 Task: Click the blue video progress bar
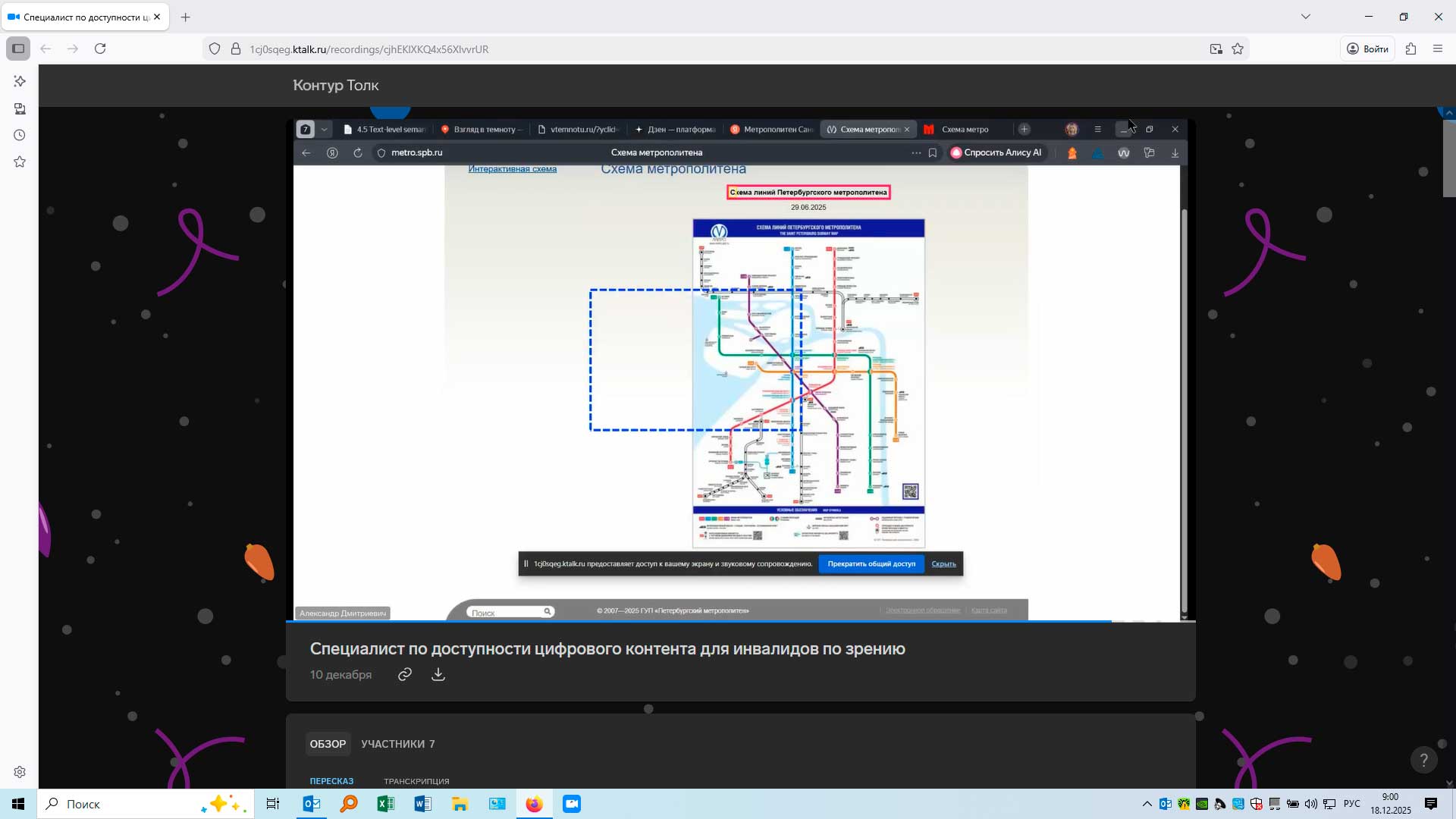pos(698,621)
